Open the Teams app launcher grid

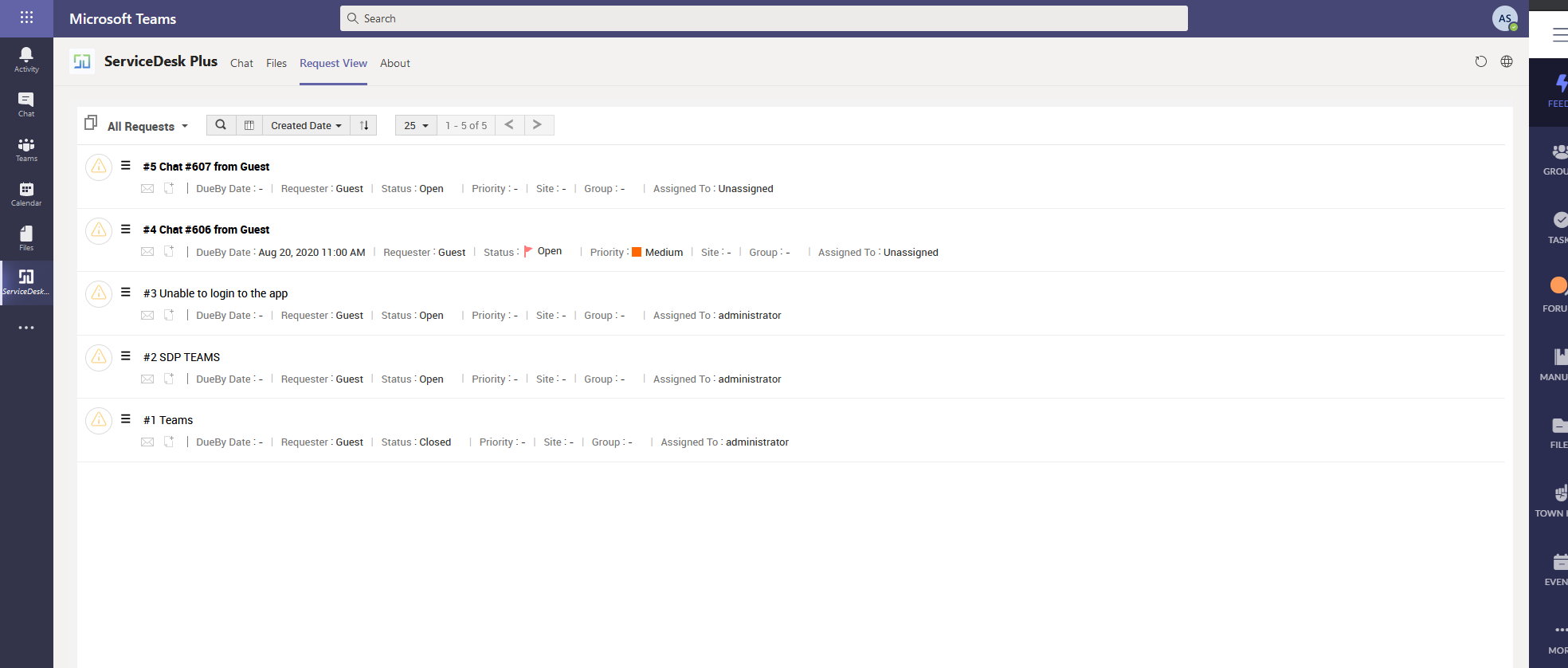coord(26,18)
